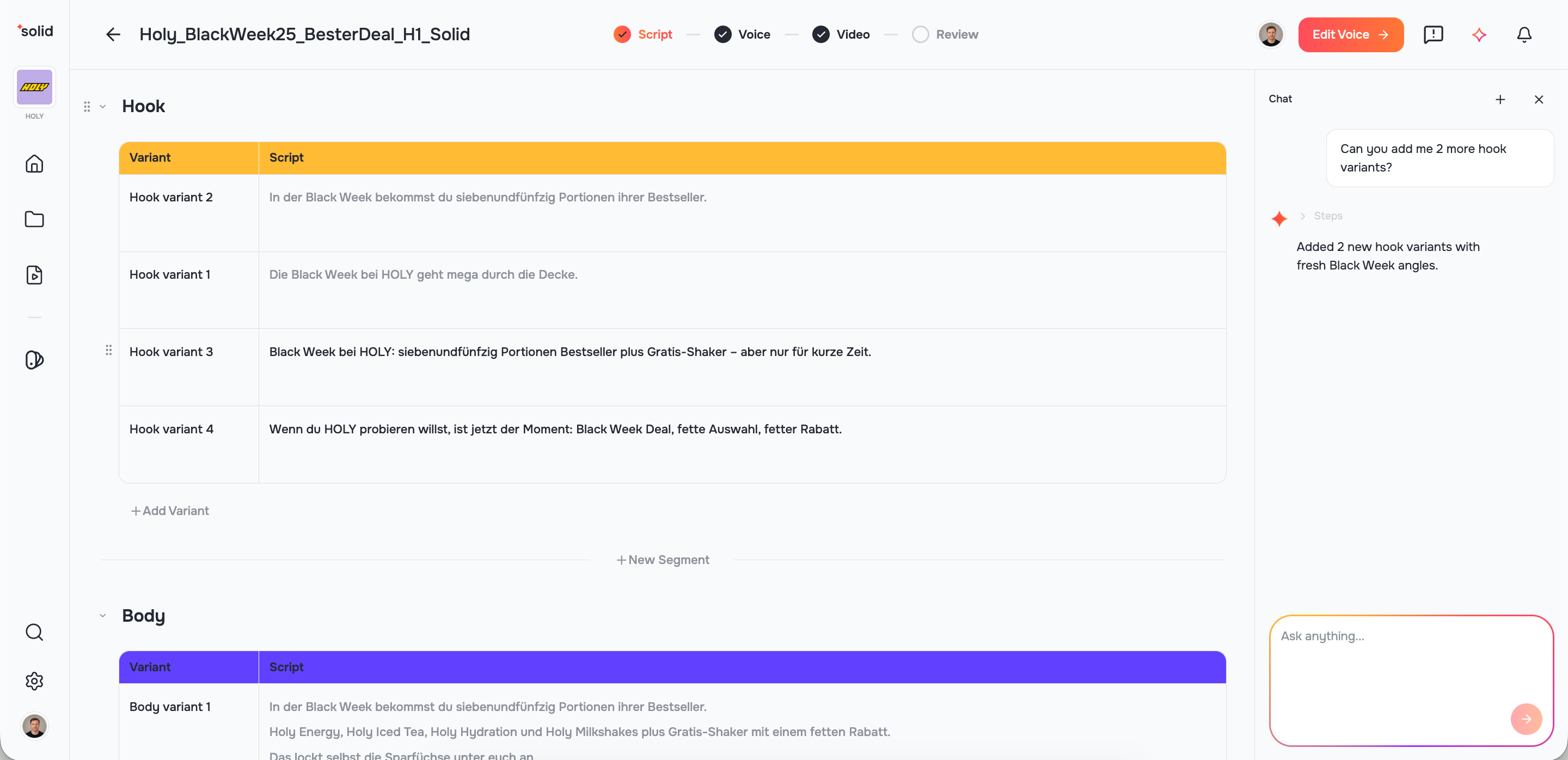
Task: Switch to the Video step
Action: point(841,35)
